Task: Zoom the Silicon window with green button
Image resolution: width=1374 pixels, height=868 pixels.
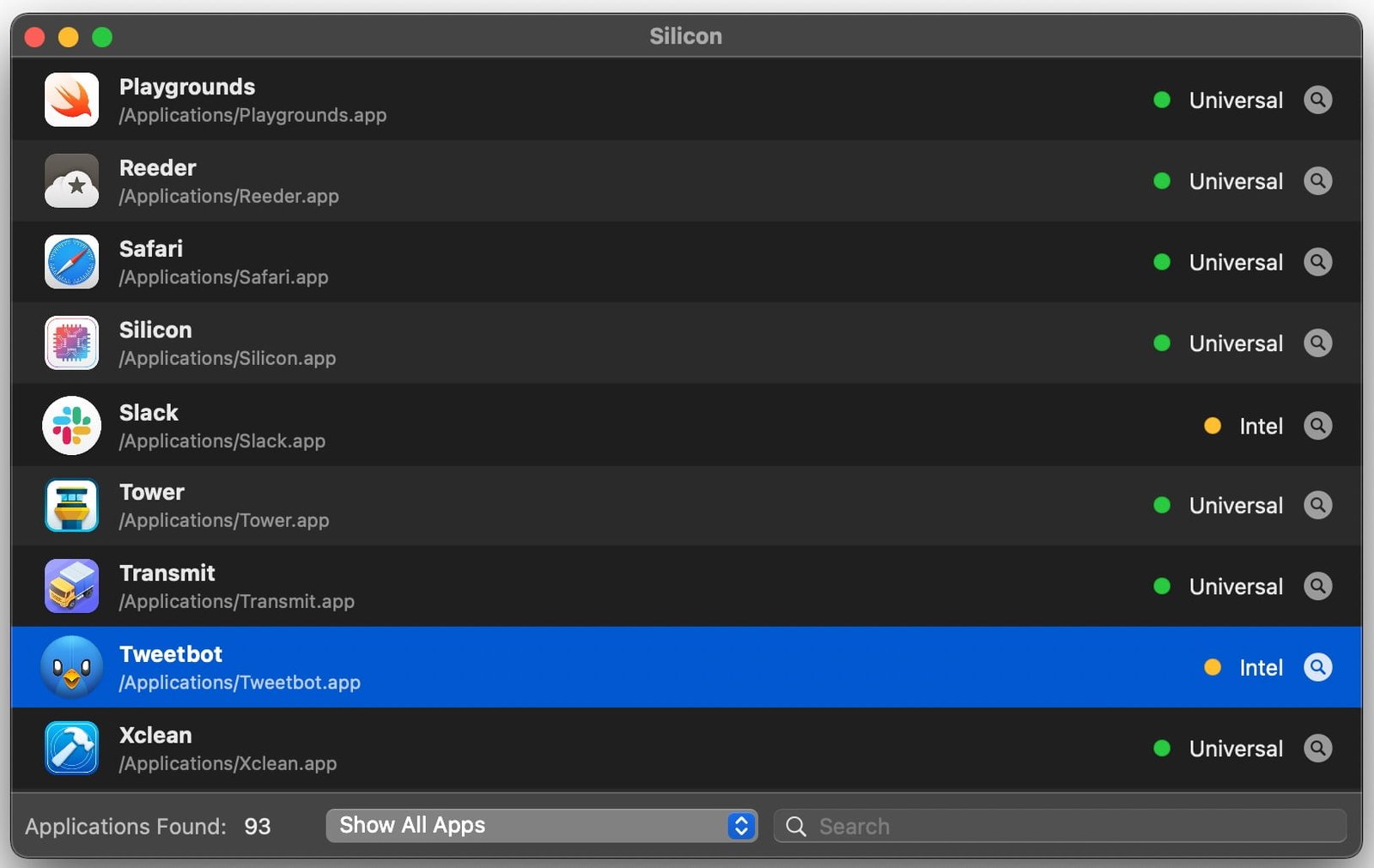Action: point(102,37)
